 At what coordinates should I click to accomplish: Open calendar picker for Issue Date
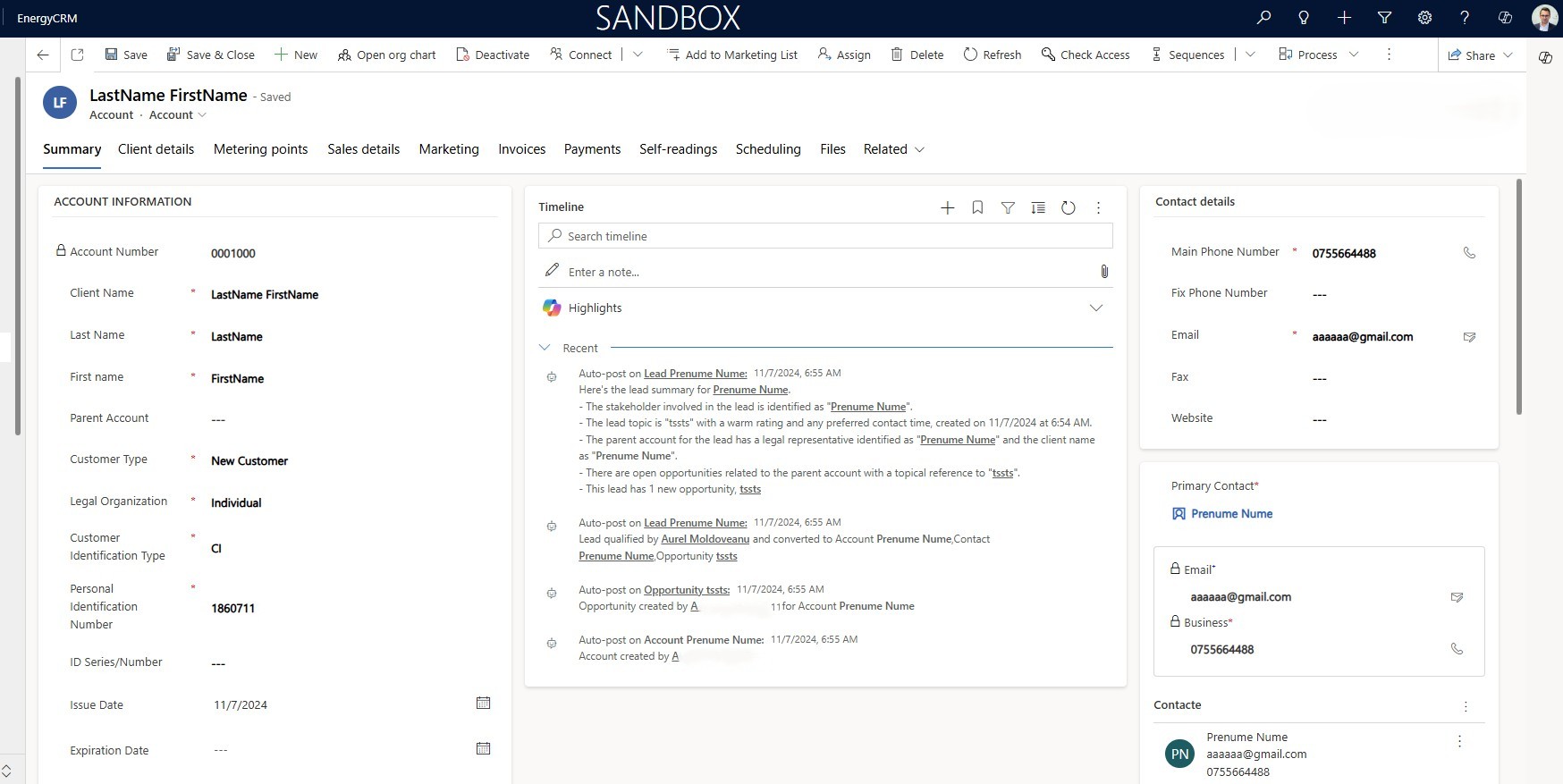(x=483, y=704)
